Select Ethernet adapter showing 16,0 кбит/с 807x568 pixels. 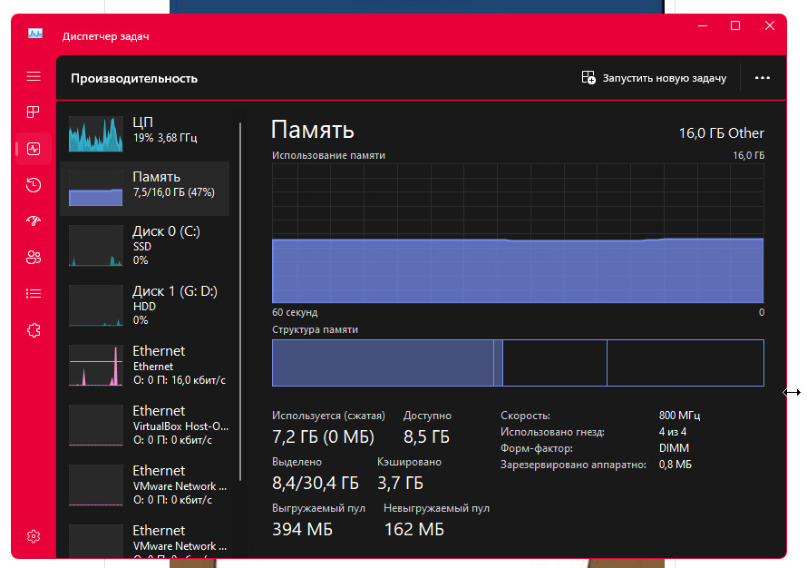145,365
